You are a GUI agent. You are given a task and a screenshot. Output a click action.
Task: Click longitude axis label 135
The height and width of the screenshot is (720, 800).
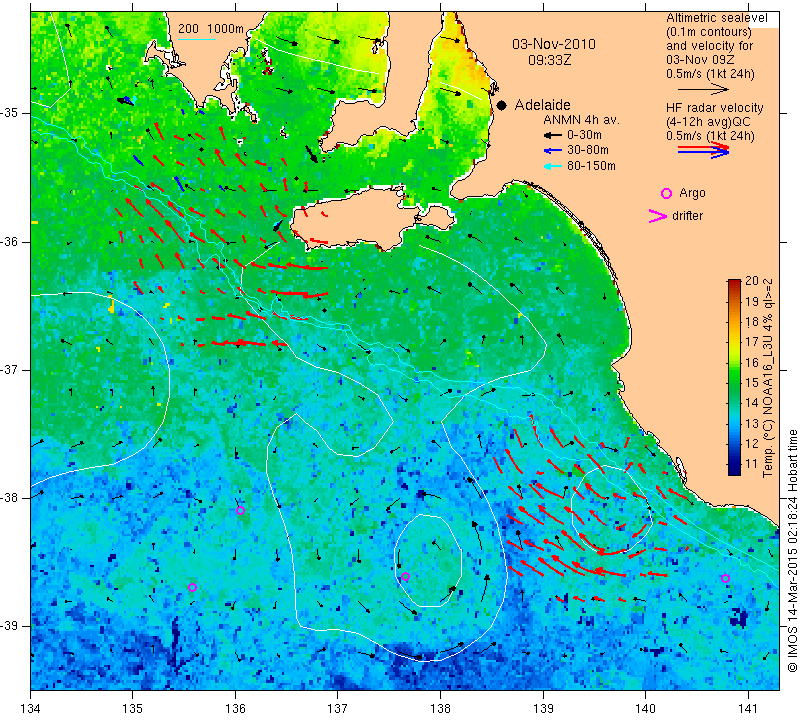tap(133, 709)
